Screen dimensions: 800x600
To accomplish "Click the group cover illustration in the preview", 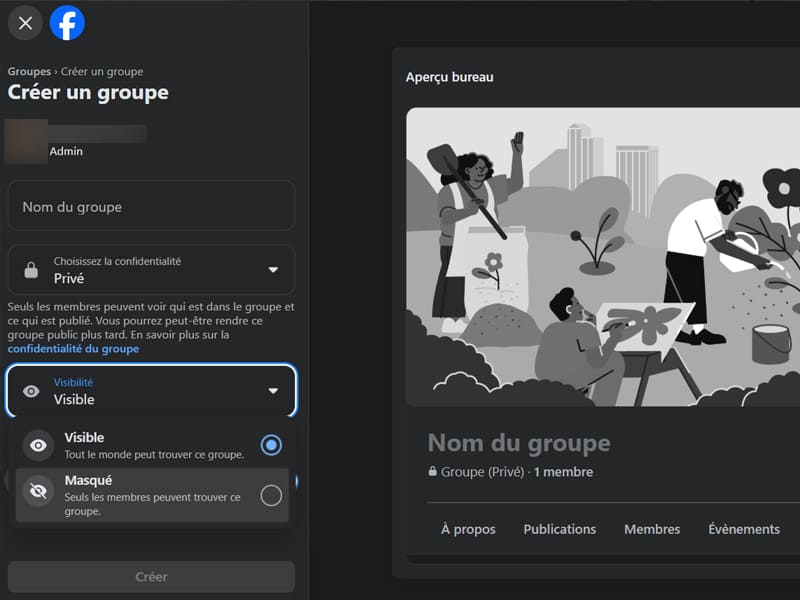I will coord(603,257).
